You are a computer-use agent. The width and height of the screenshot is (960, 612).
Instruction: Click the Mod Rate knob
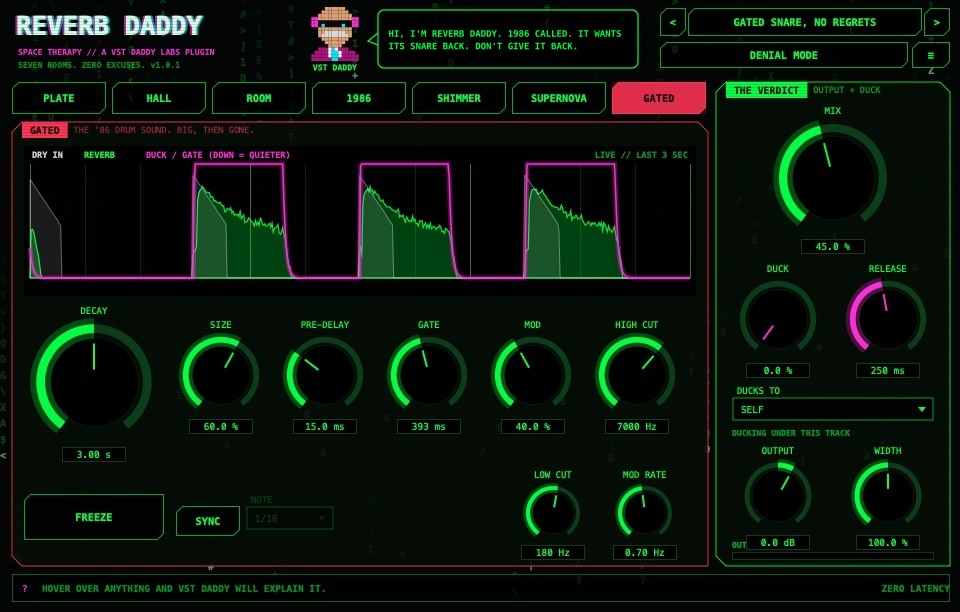[644, 512]
